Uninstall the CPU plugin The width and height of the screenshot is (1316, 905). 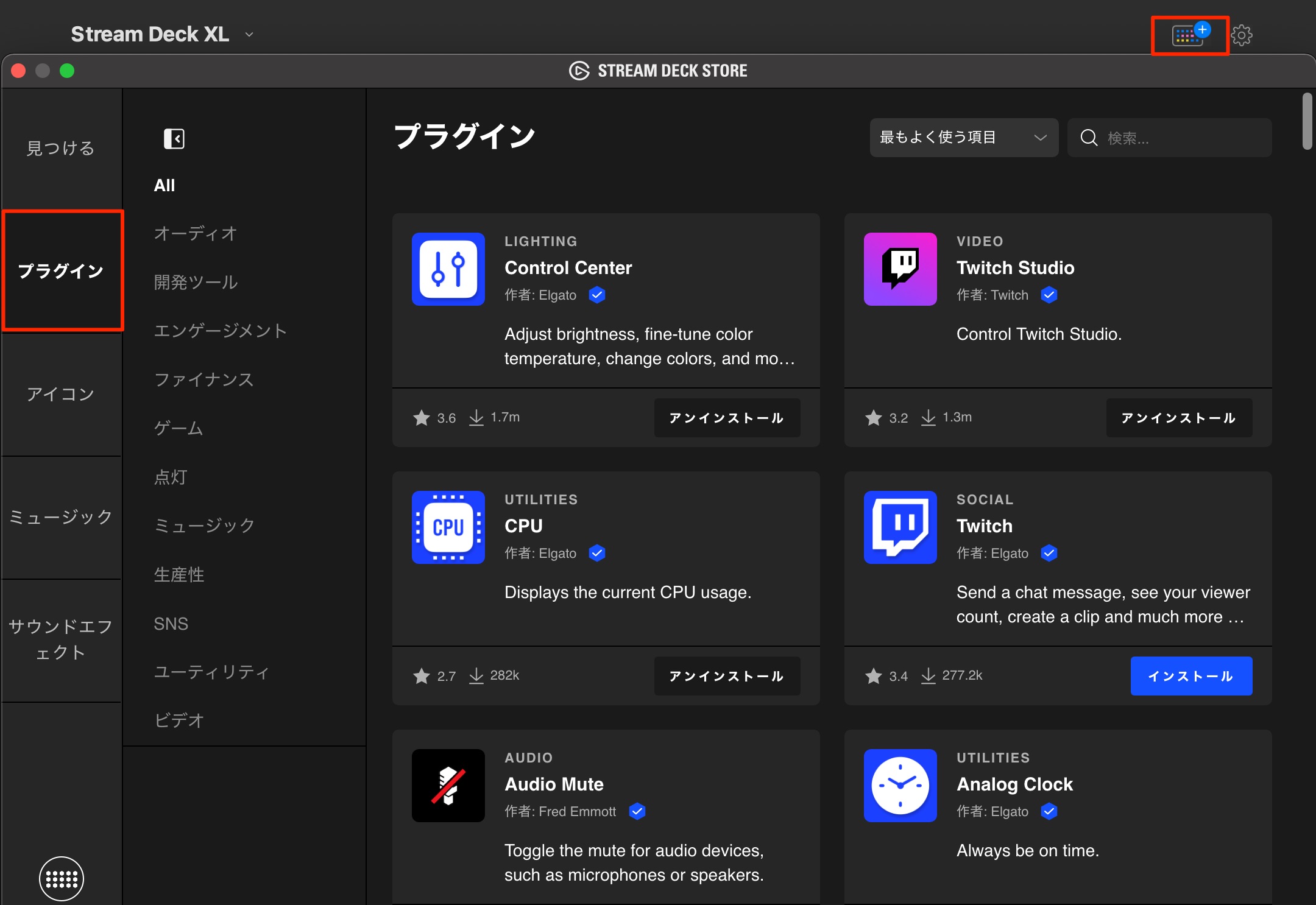pyautogui.click(x=727, y=676)
